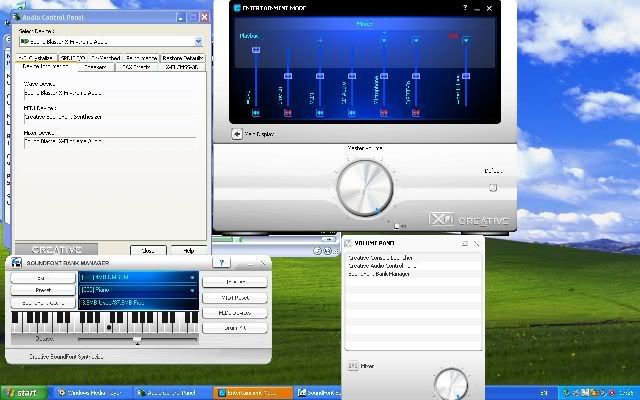Click the memory used/free readout in SoundFont Bank Manager
This screenshot has height=400, width=640.
point(138,303)
